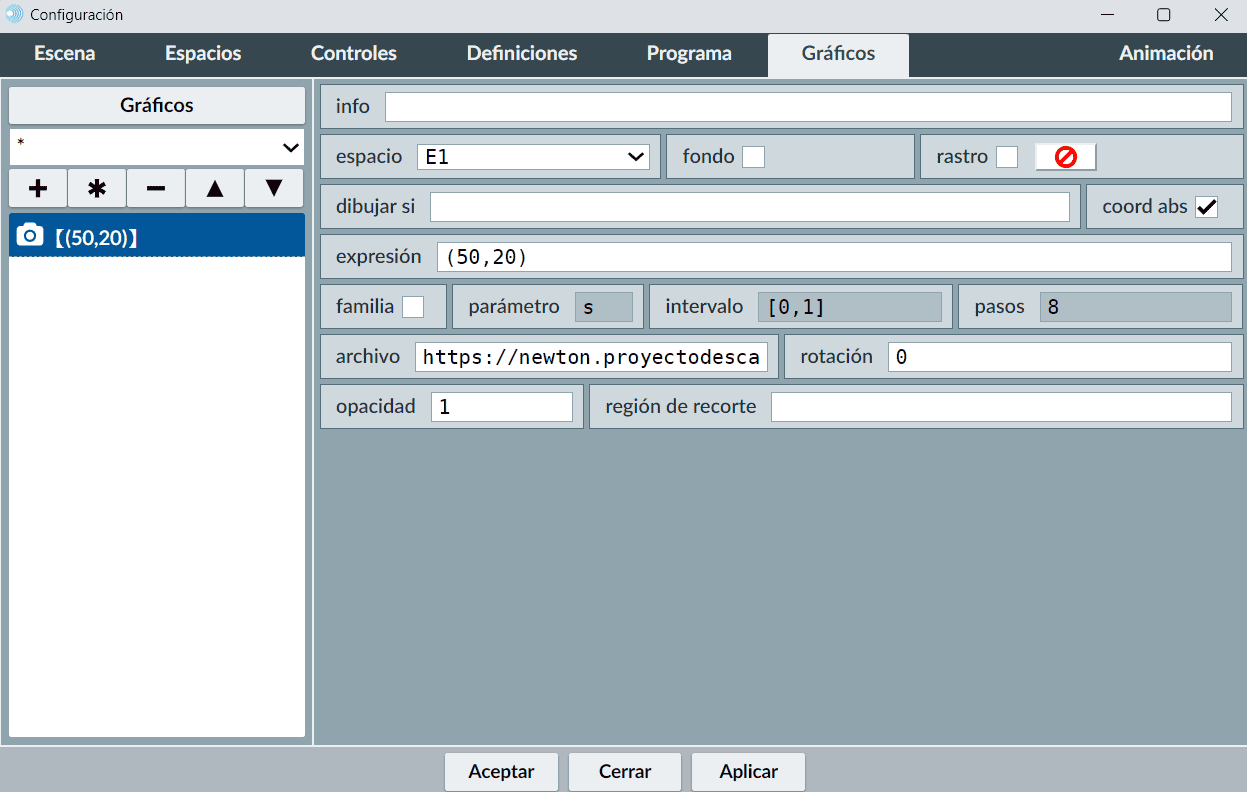The image size is (1247, 792).
Task: Enable the familia checkbox
Action: coord(412,307)
